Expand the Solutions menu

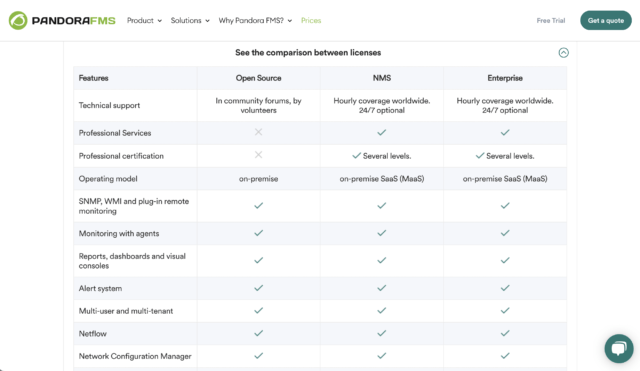pyautogui.click(x=190, y=20)
